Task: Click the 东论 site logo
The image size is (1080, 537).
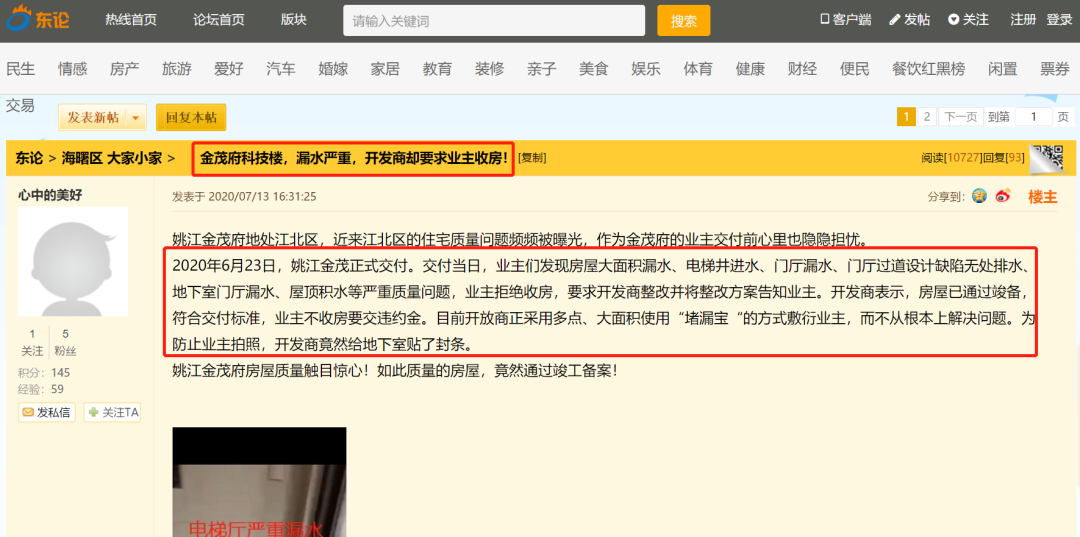Action: [x=39, y=18]
